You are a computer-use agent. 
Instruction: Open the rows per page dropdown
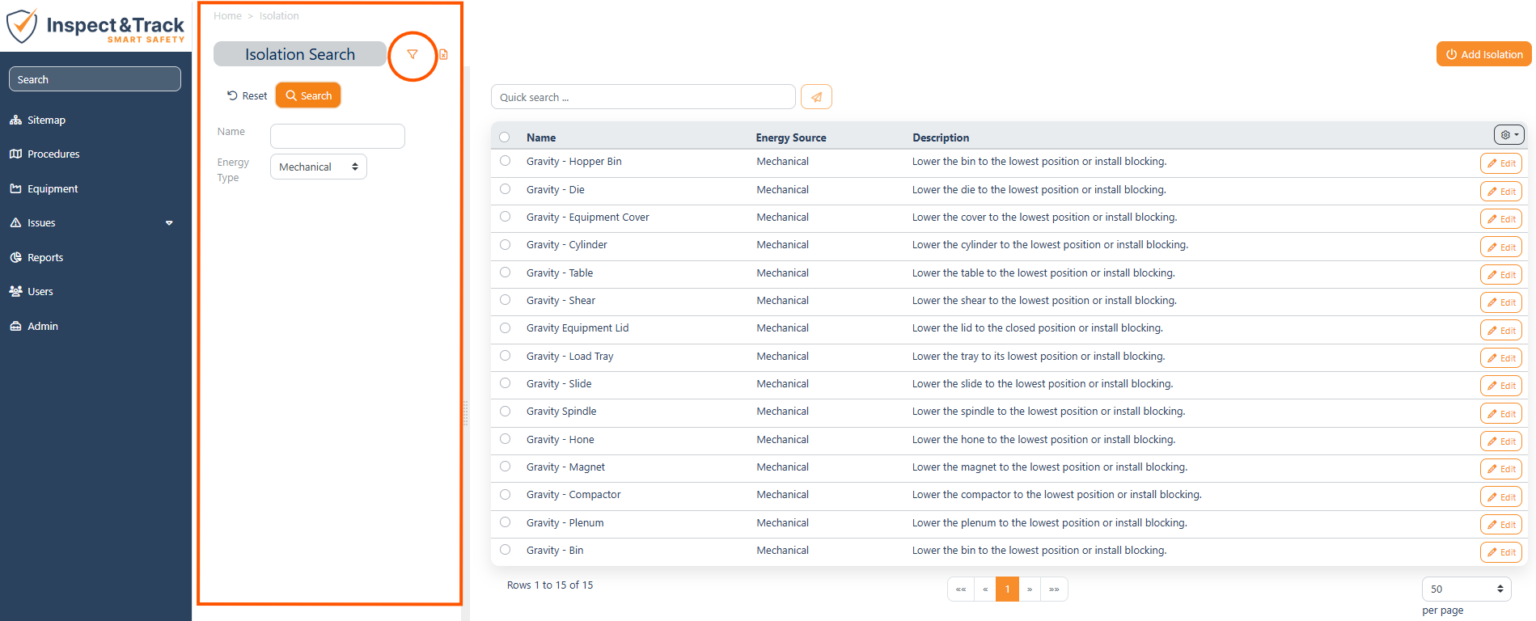(x=1465, y=589)
